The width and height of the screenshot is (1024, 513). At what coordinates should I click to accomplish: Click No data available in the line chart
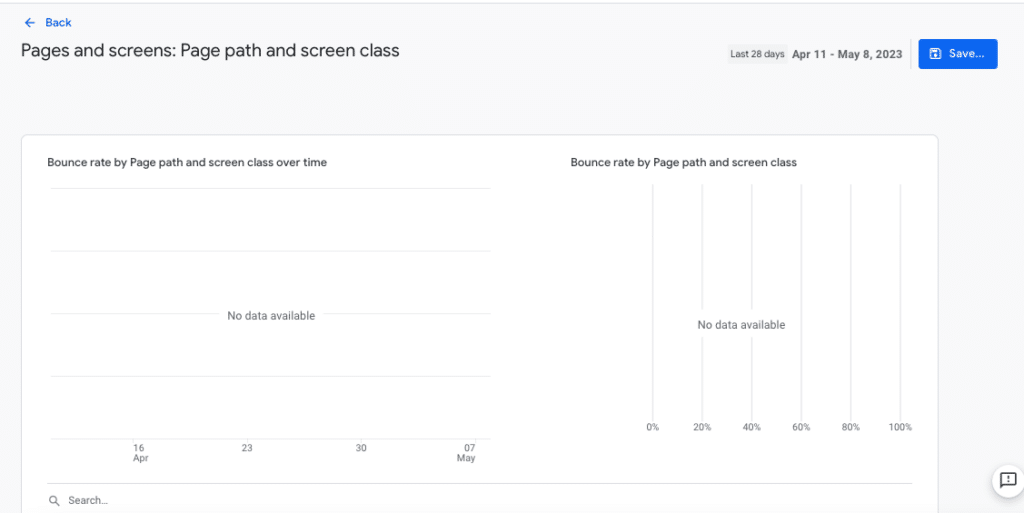(x=271, y=316)
